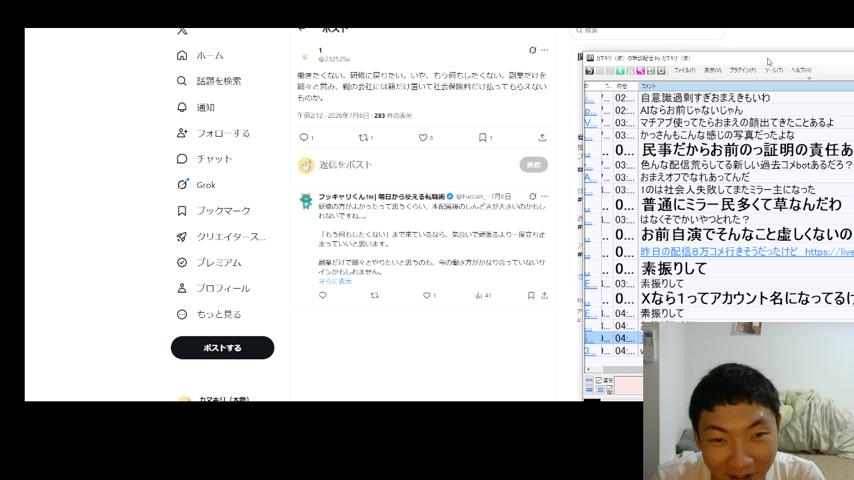Select comment おまえオフでなれあってんだ
Viewport: 854px width, 480px height.
coord(695,177)
